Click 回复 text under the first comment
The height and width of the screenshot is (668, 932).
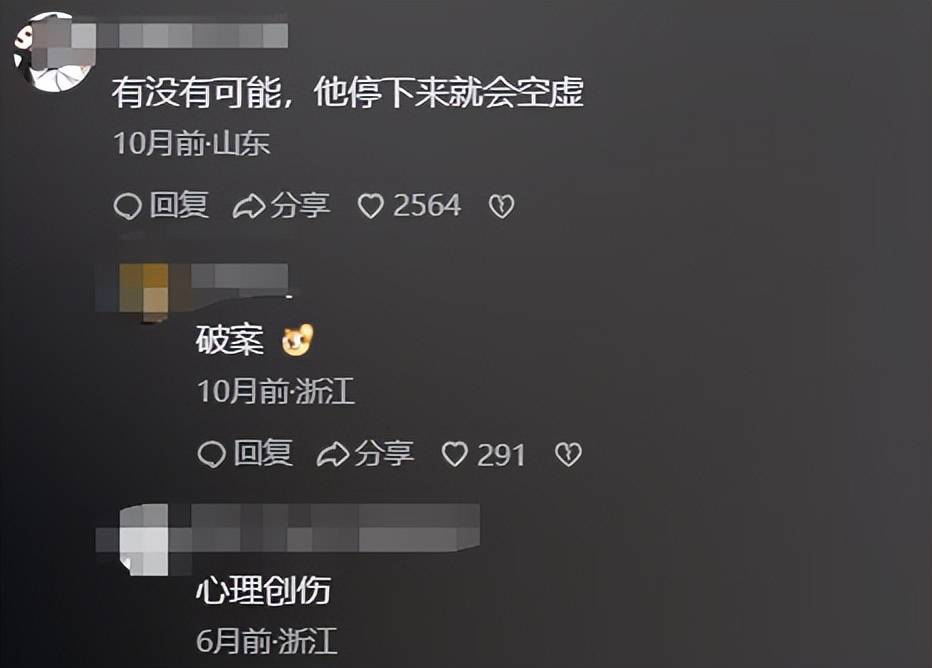point(179,206)
